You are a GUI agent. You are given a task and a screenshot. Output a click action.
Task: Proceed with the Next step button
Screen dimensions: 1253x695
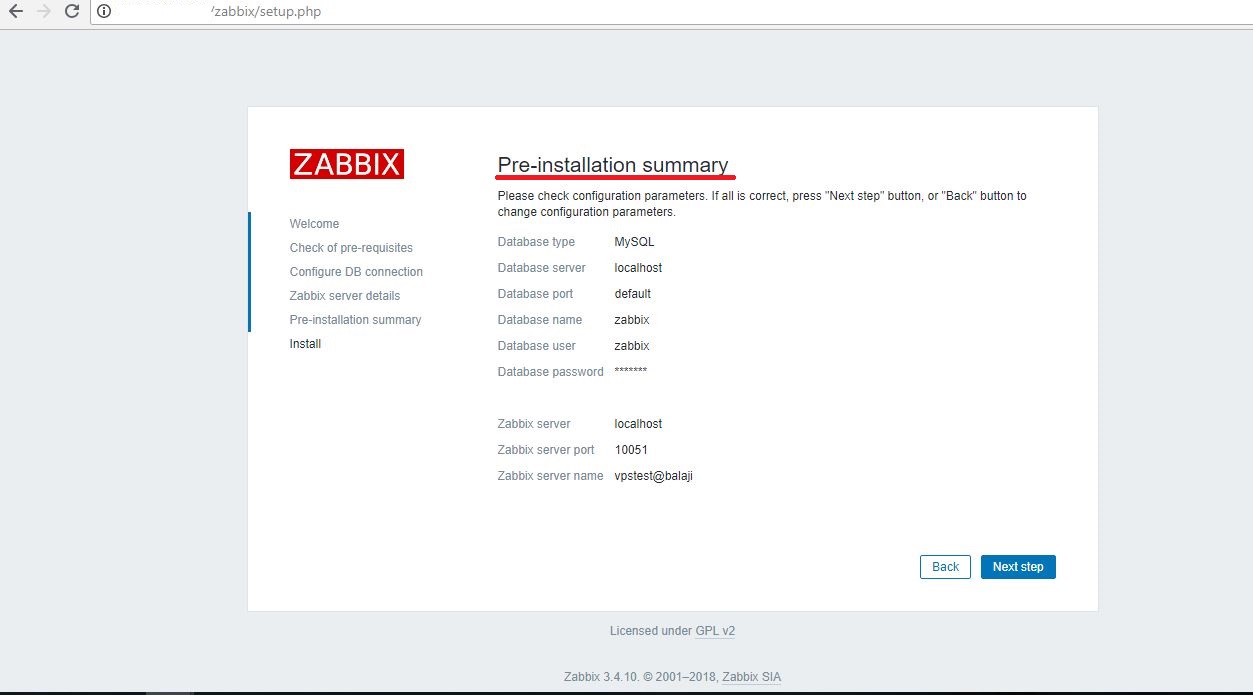point(1018,567)
